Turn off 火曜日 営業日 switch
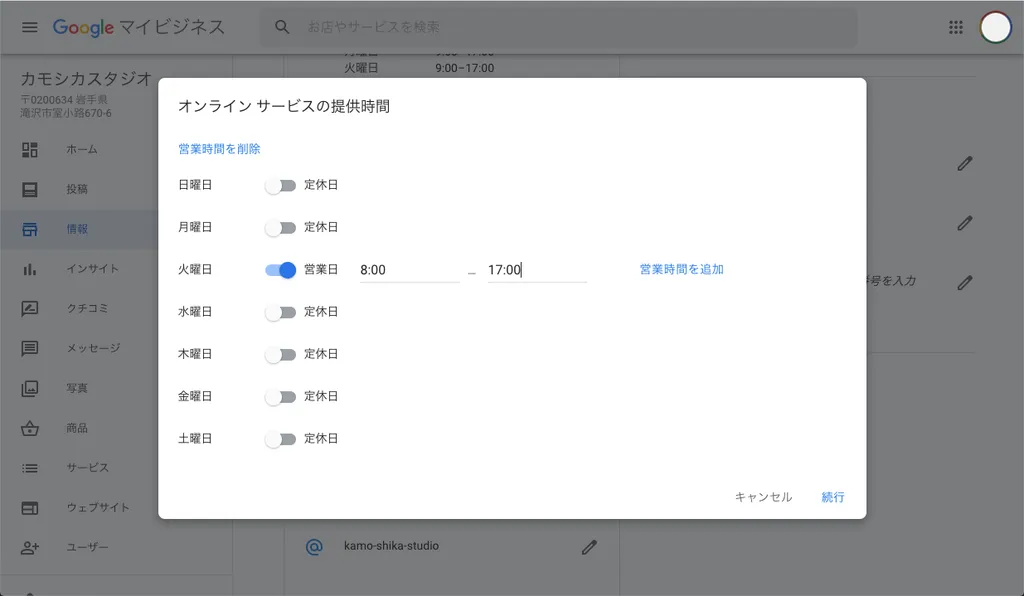This screenshot has height=596, width=1024. pyautogui.click(x=280, y=270)
